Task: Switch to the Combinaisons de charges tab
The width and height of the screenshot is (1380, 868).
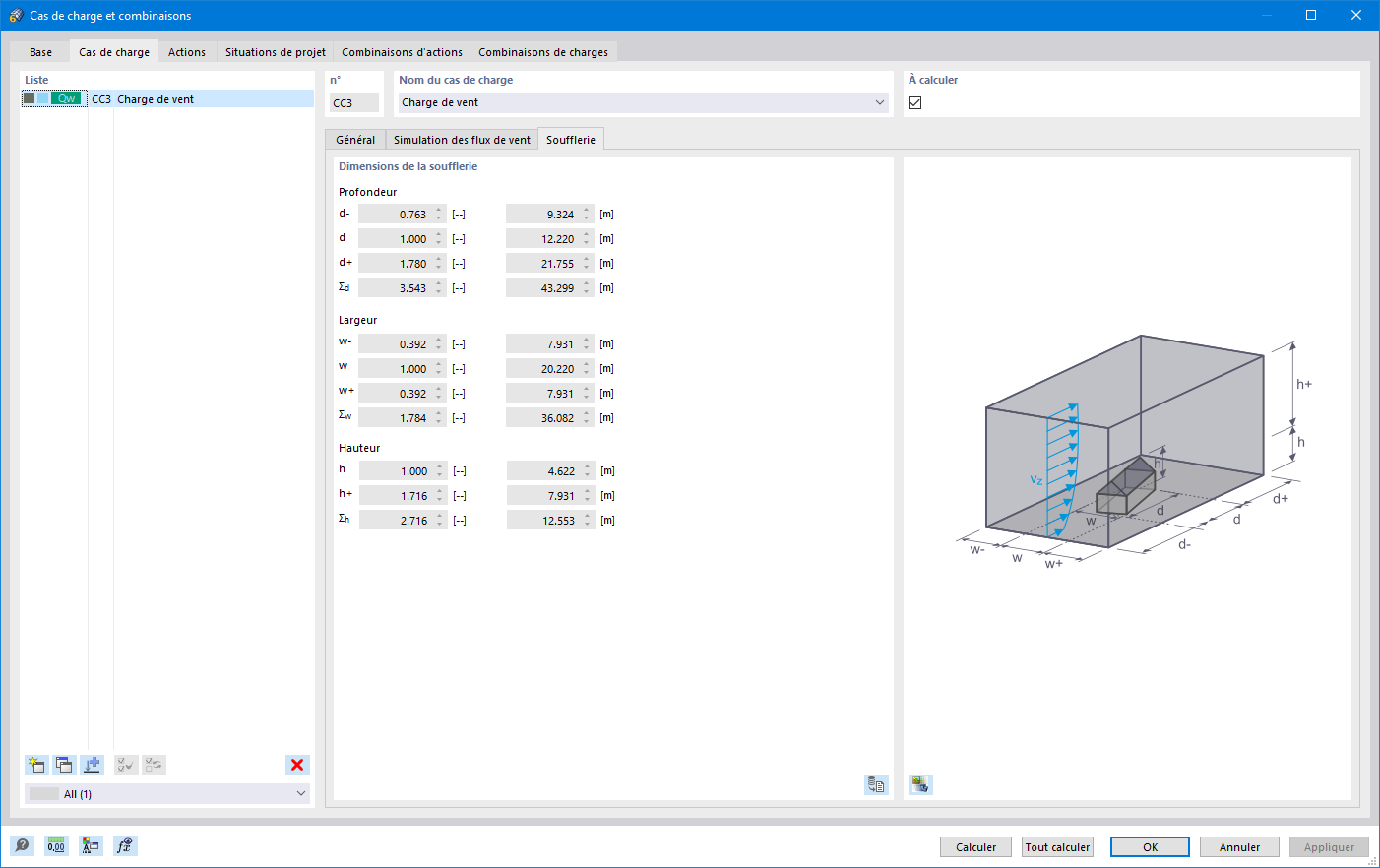Action: click(543, 52)
